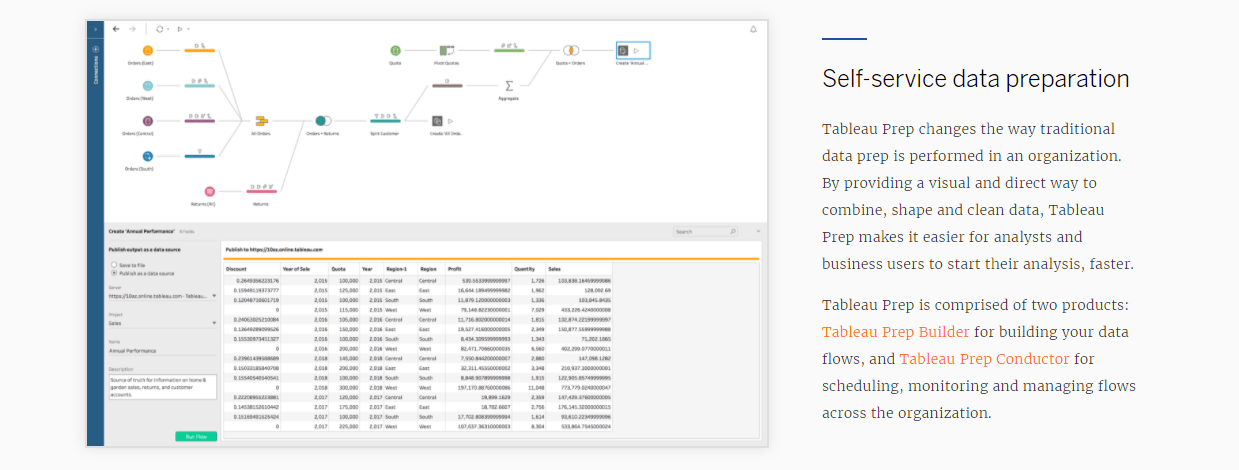This screenshot has width=1239, height=470.
Task: Open the Tableau Prep Builder link
Action: point(895,332)
